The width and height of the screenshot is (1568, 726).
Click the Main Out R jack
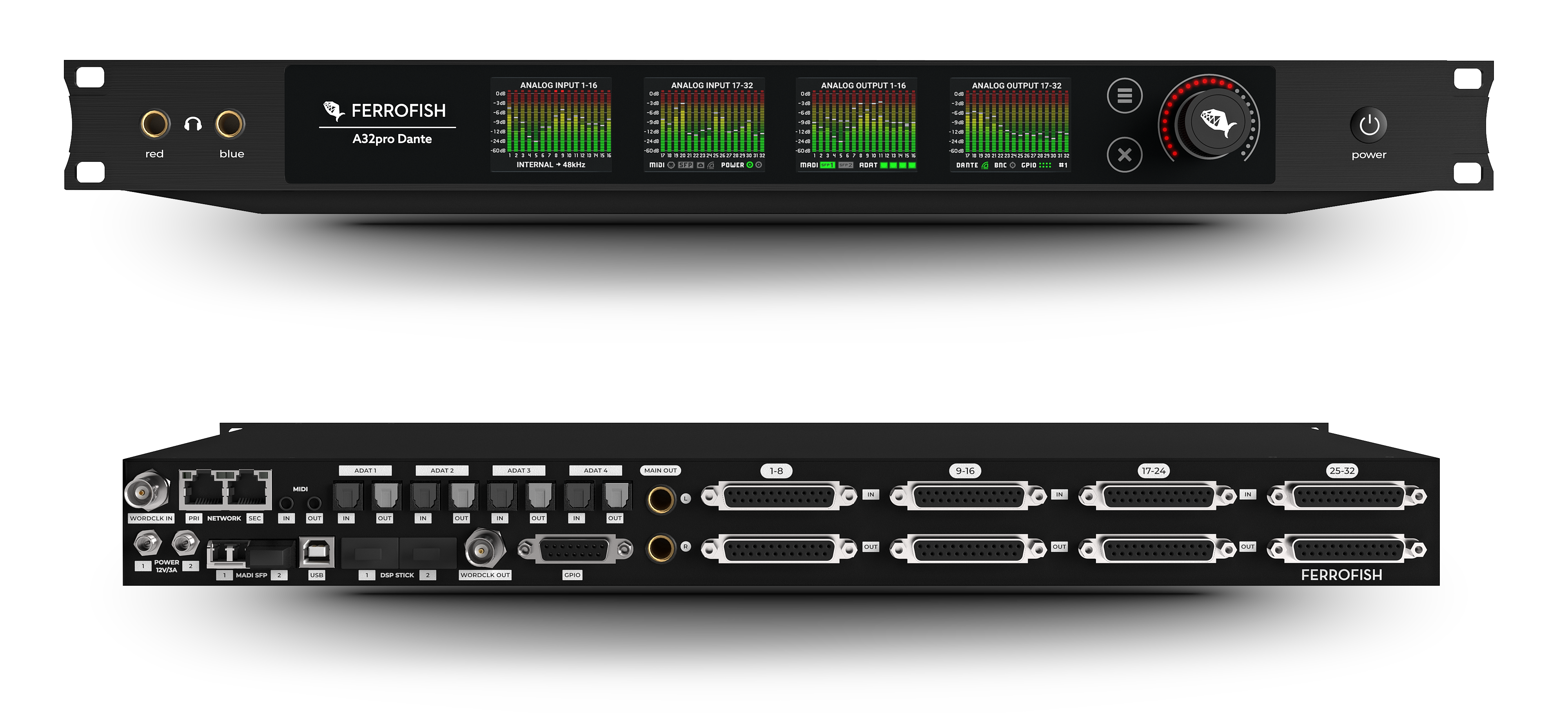pos(661,548)
